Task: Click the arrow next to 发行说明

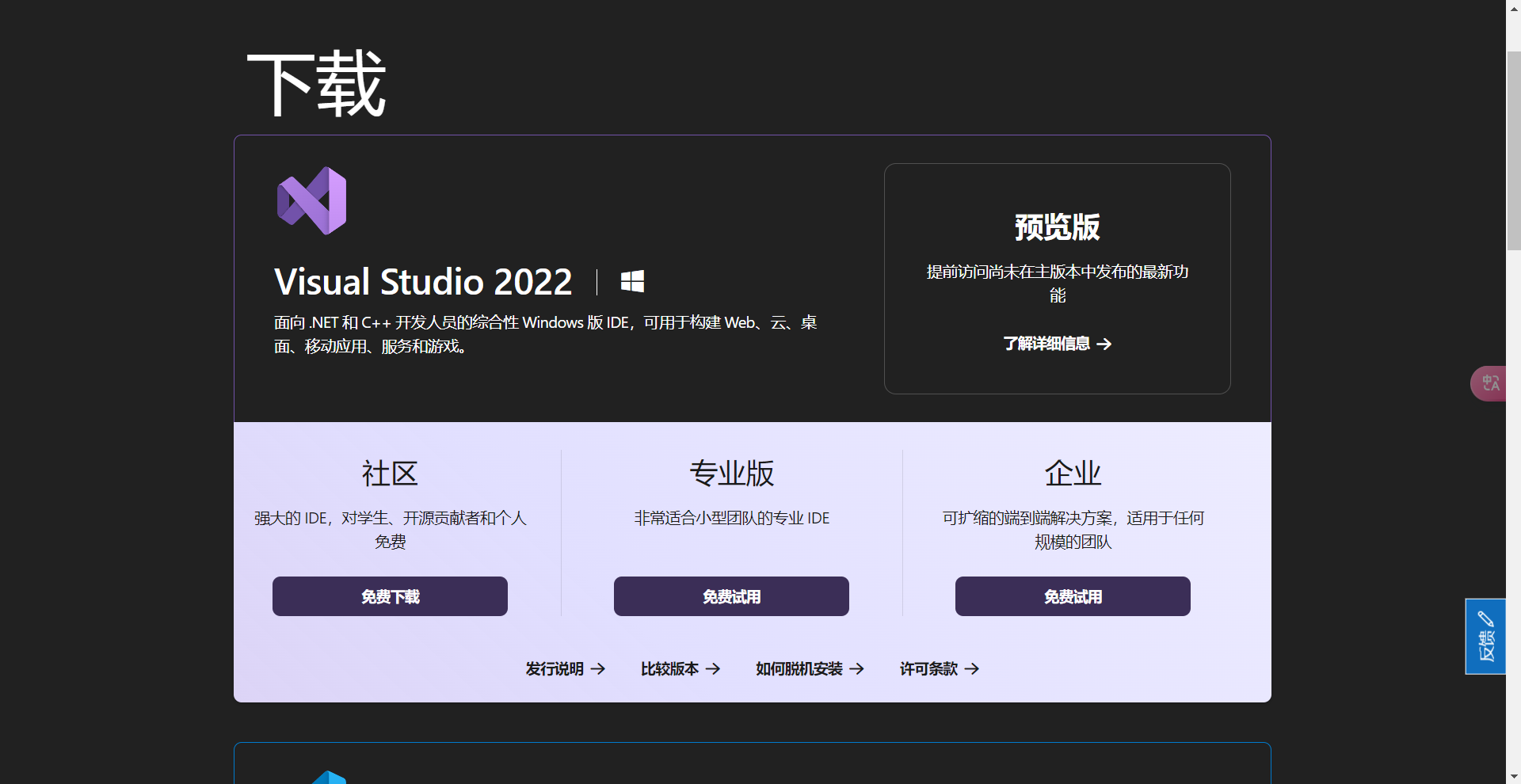Action: (x=598, y=669)
